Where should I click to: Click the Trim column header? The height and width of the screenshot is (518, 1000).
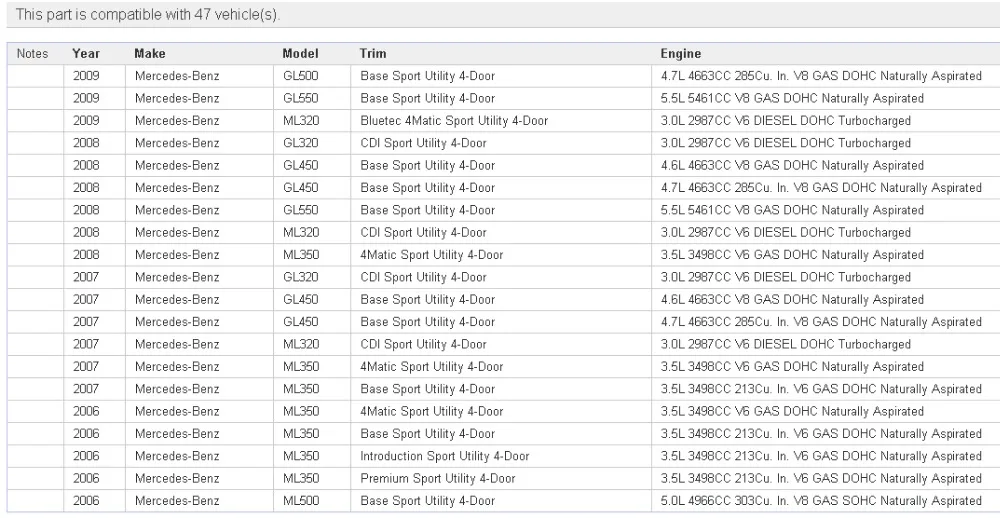click(x=372, y=54)
